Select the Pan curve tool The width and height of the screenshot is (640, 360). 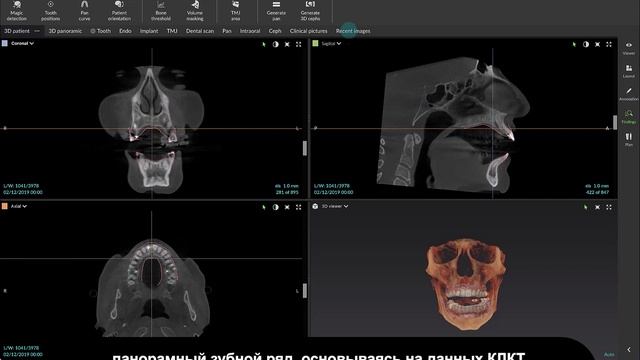[x=84, y=11]
